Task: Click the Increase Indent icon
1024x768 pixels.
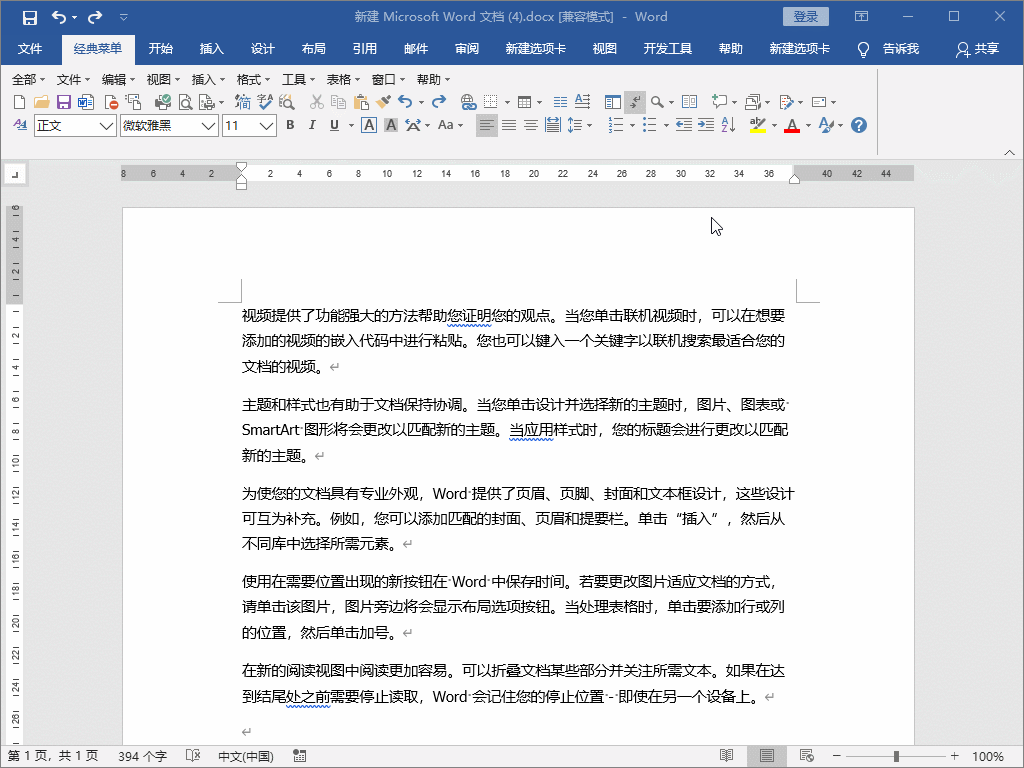Action: click(706, 125)
